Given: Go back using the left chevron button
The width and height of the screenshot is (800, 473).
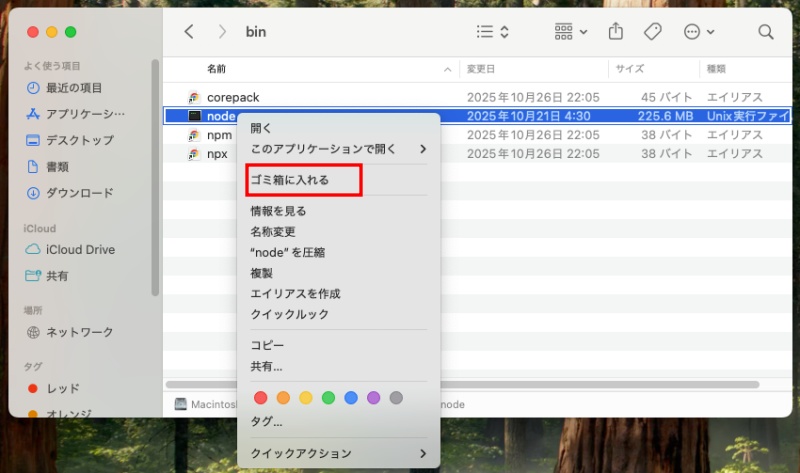Looking at the screenshot, I should click(x=189, y=32).
